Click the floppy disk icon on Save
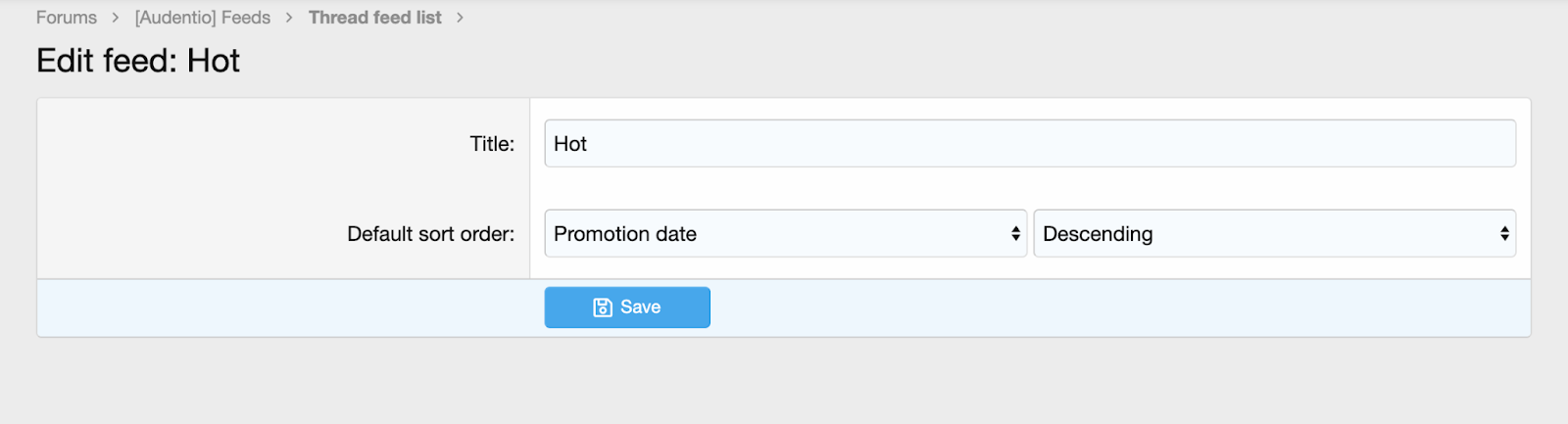Screen dimensions: 1568x424 [603, 307]
